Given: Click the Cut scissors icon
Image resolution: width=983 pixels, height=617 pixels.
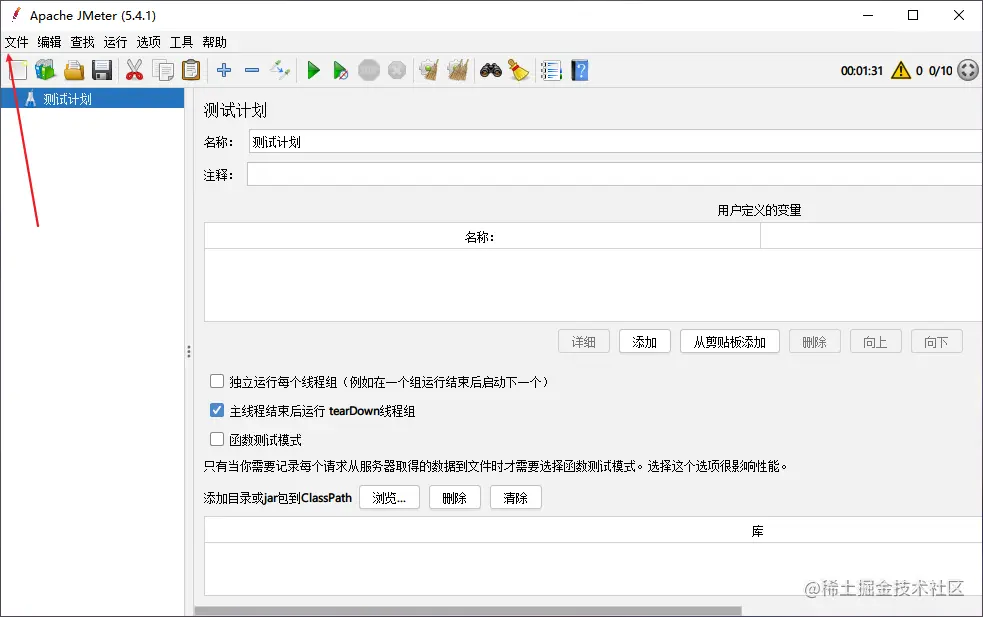Looking at the screenshot, I should click(x=134, y=70).
